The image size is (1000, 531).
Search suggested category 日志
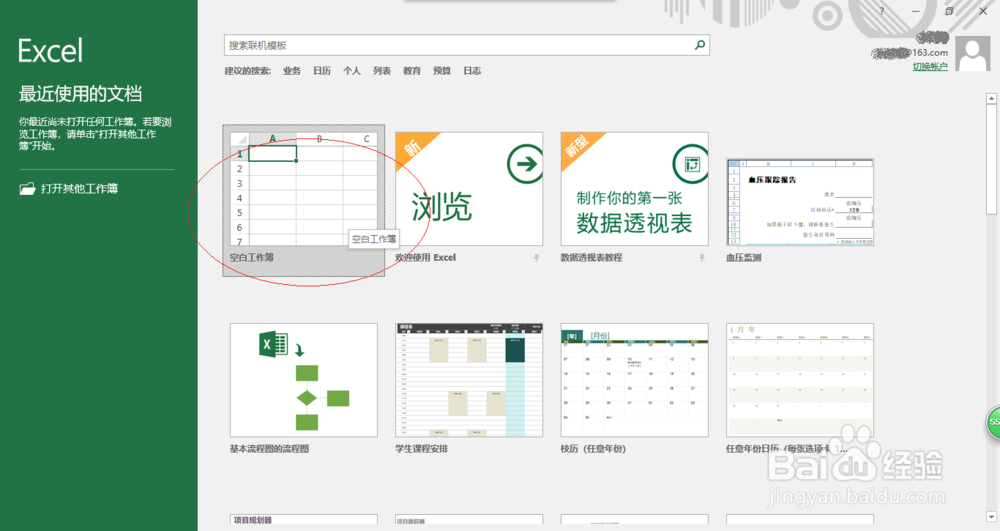click(472, 71)
